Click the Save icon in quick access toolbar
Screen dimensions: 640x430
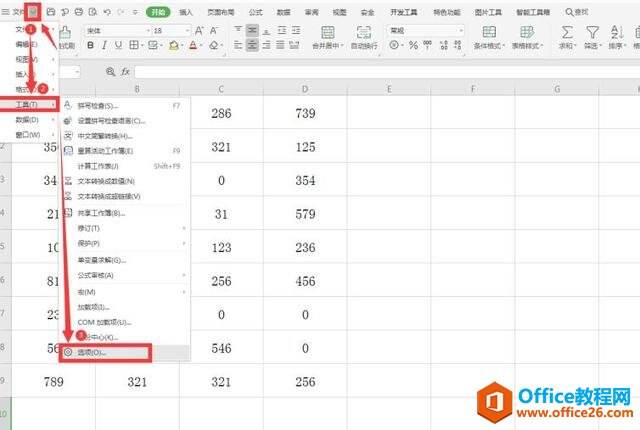pyautogui.click(x=50, y=12)
